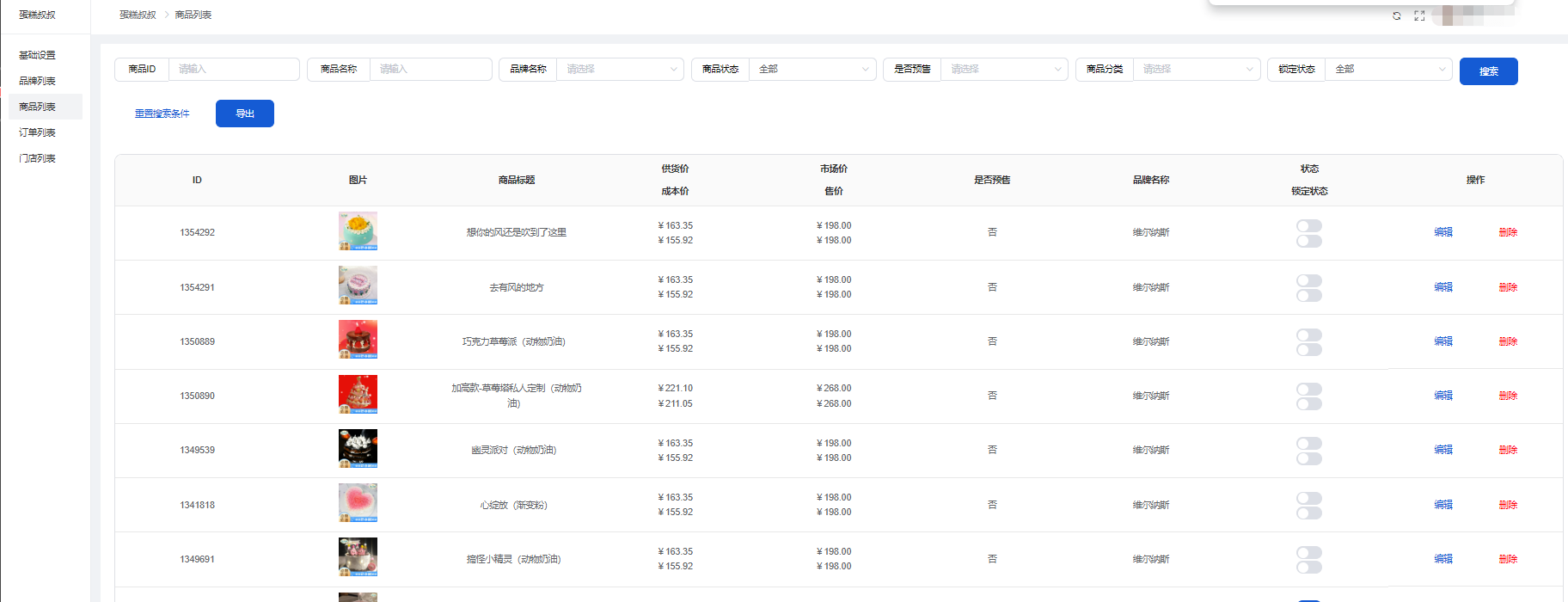Image resolution: width=1568 pixels, height=602 pixels.
Task: Click pink heart cake image for 1341818
Action: 358,503
